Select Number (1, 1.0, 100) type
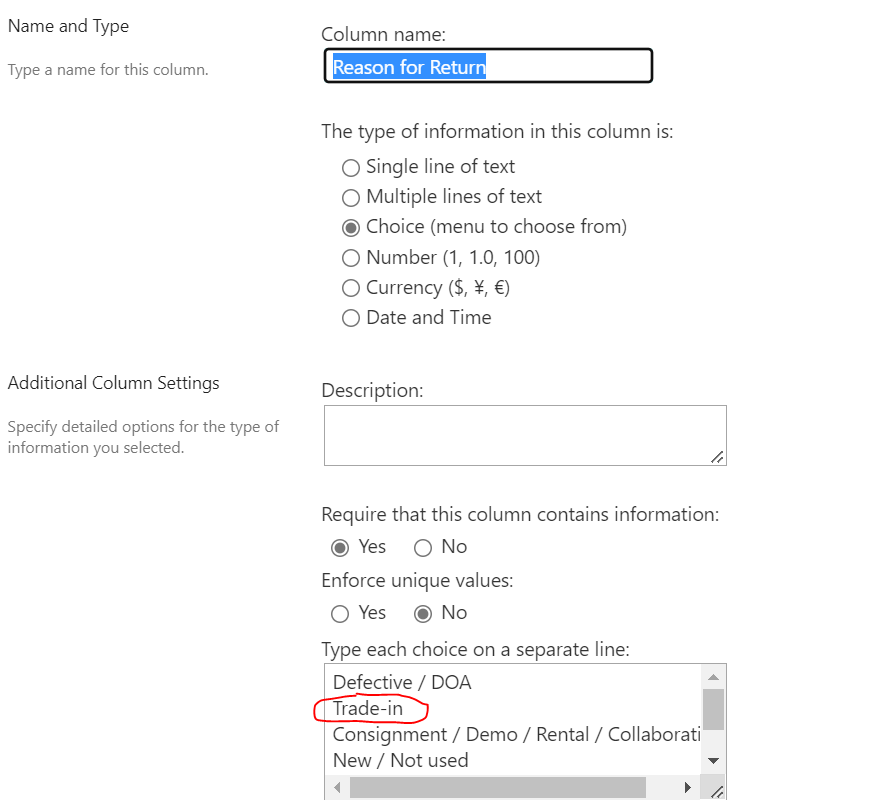 pos(351,258)
